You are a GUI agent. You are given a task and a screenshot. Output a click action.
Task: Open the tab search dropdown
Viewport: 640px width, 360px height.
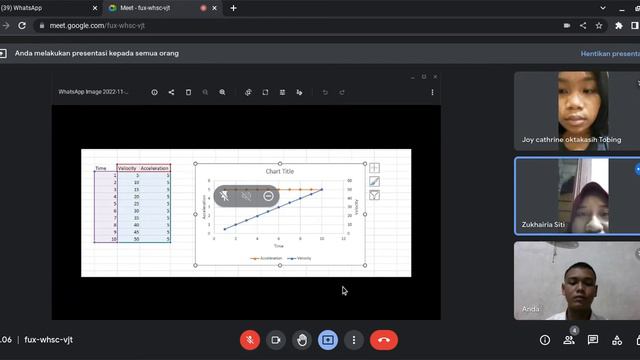(x=603, y=8)
